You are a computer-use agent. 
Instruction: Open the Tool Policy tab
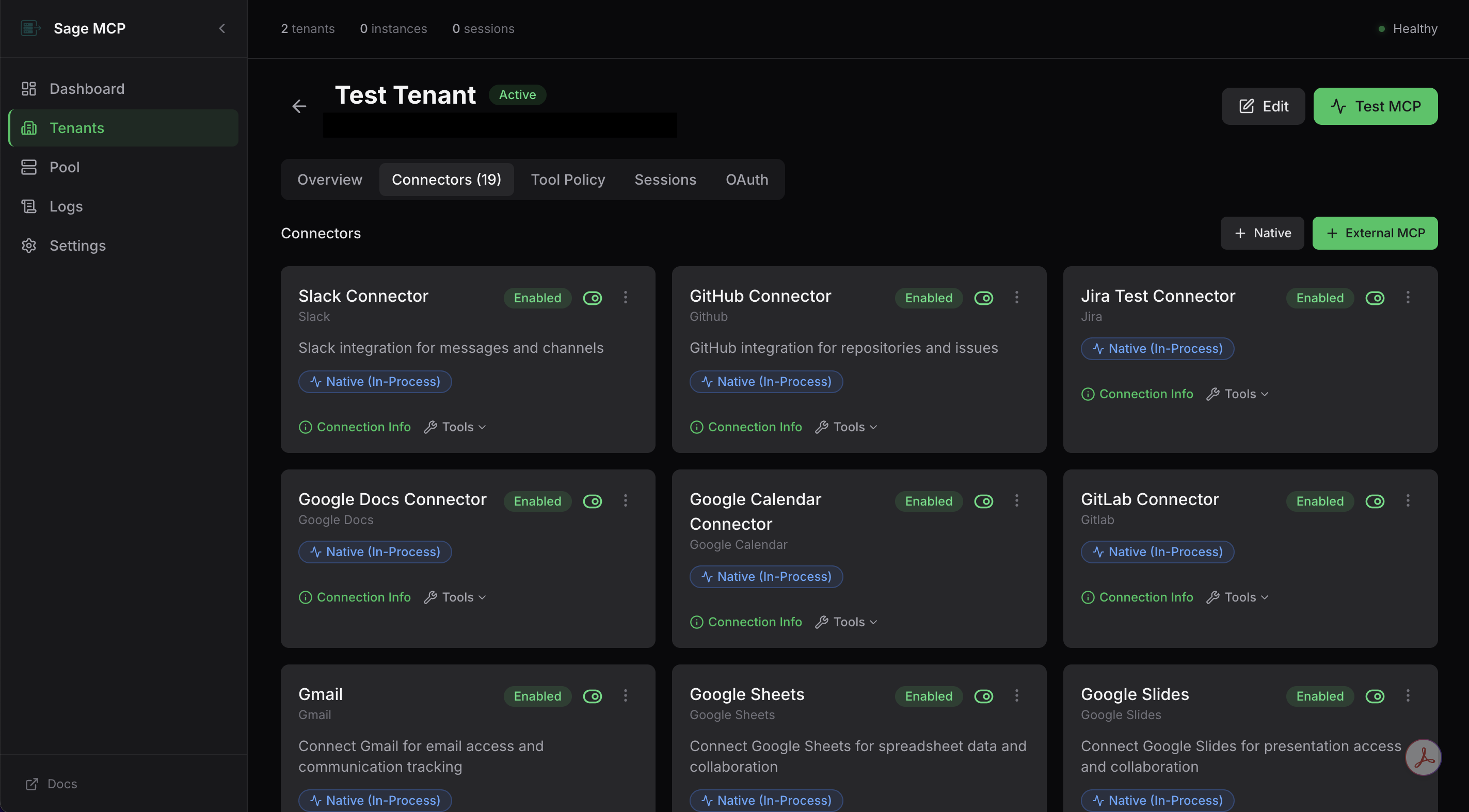click(568, 180)
